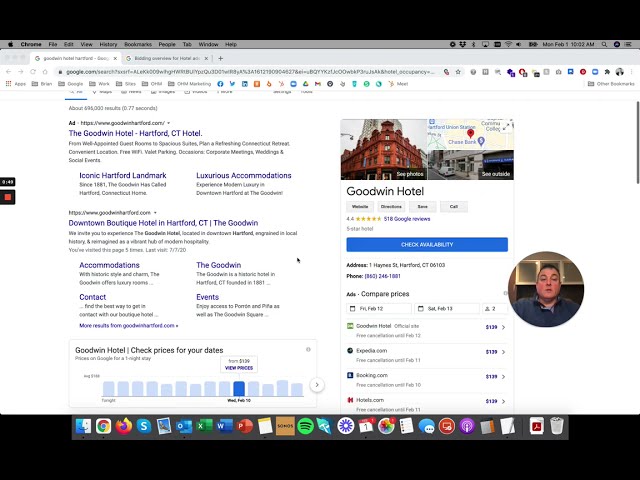Viewport: 640px width, 480px height.
Task: Open Sonos from the dock
Action: [x=285, y=426]
